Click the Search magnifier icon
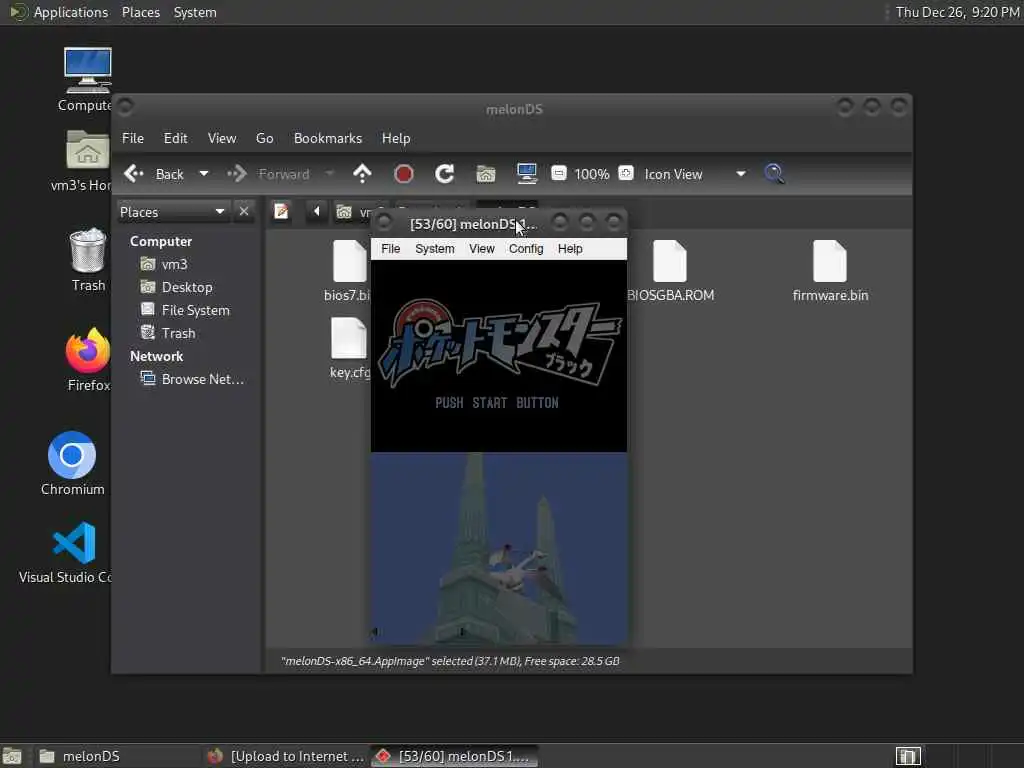The width and height of the screenshot is (1024, 768). tap(774, 174)
